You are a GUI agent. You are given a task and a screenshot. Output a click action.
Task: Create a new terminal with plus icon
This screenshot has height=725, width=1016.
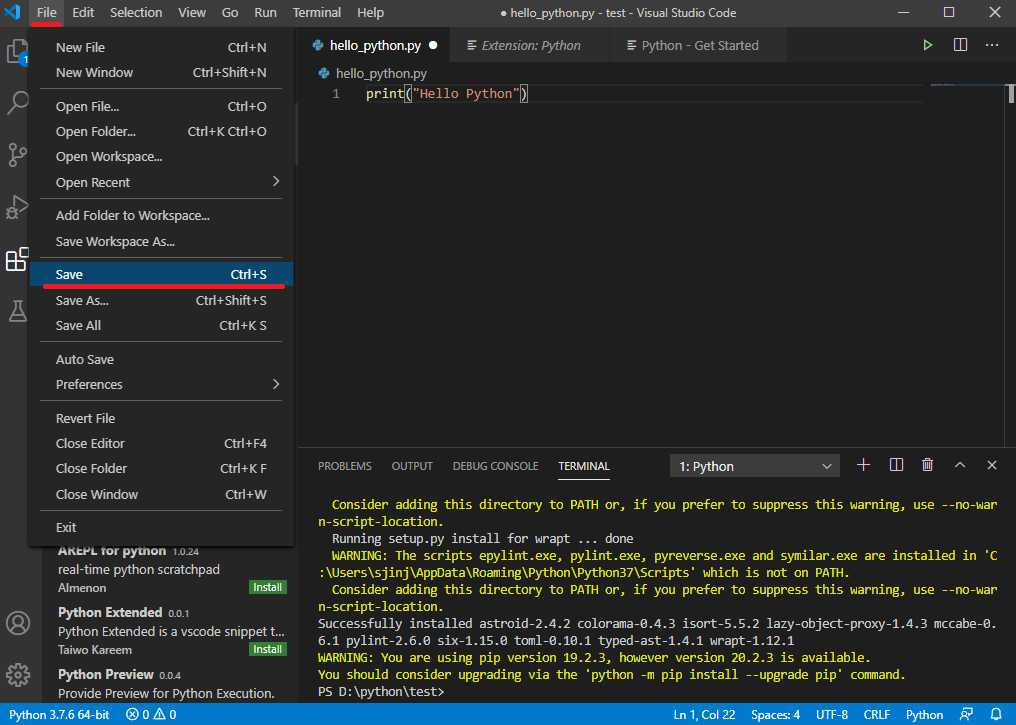pyautogui.click(x=863, y=465)
